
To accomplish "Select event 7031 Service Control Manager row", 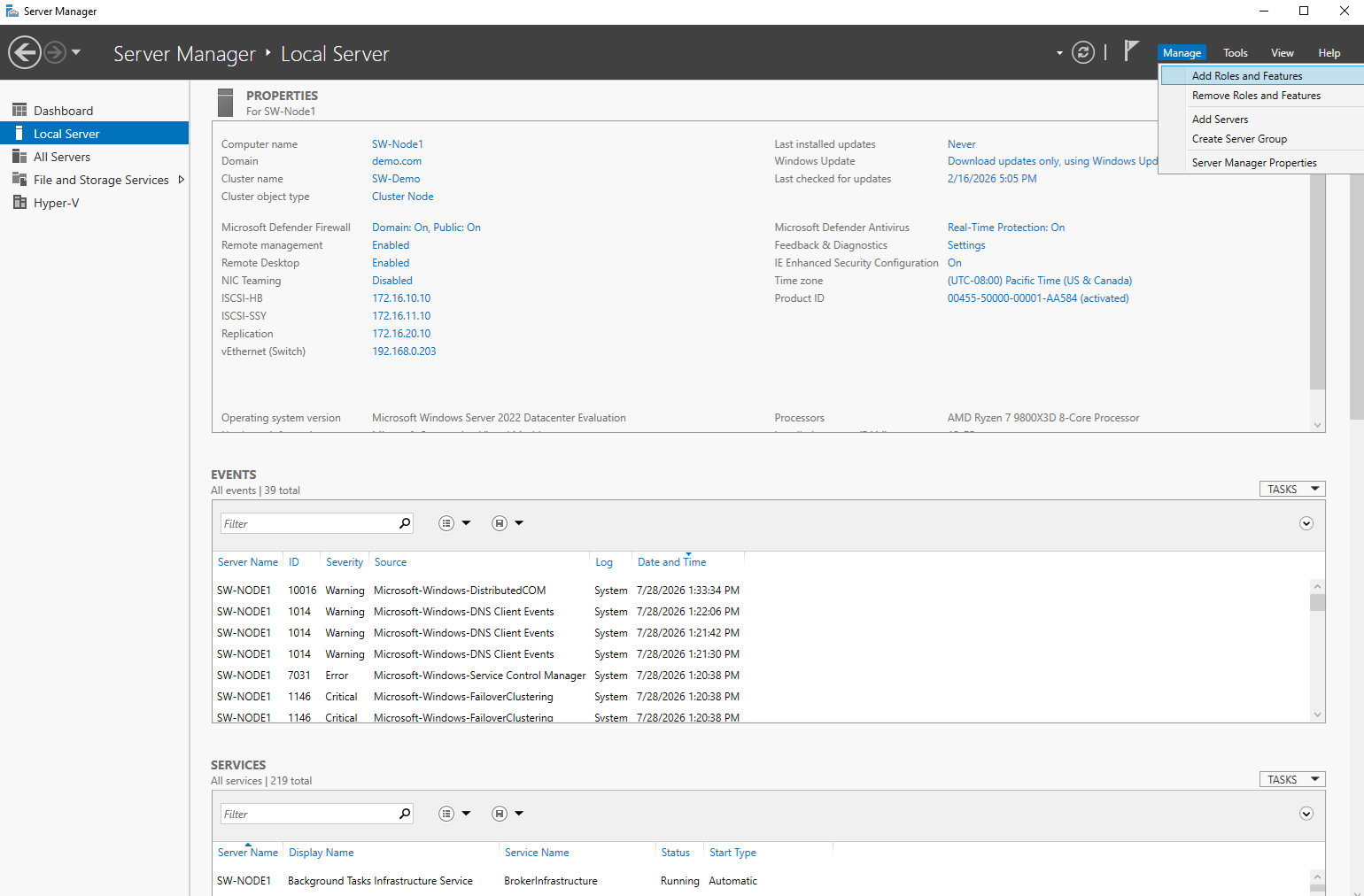I will pyautogui.click(x=478, y=676).
